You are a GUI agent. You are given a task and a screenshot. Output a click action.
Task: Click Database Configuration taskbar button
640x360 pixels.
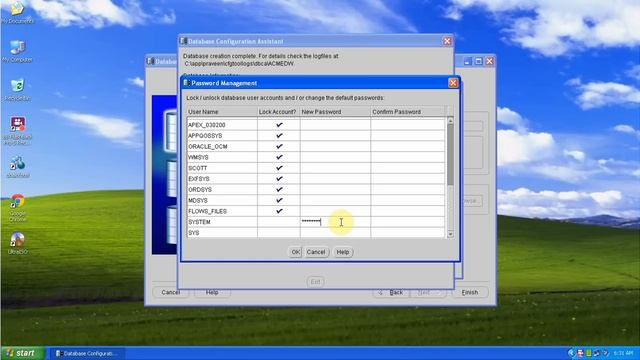[x=87, y=353]
